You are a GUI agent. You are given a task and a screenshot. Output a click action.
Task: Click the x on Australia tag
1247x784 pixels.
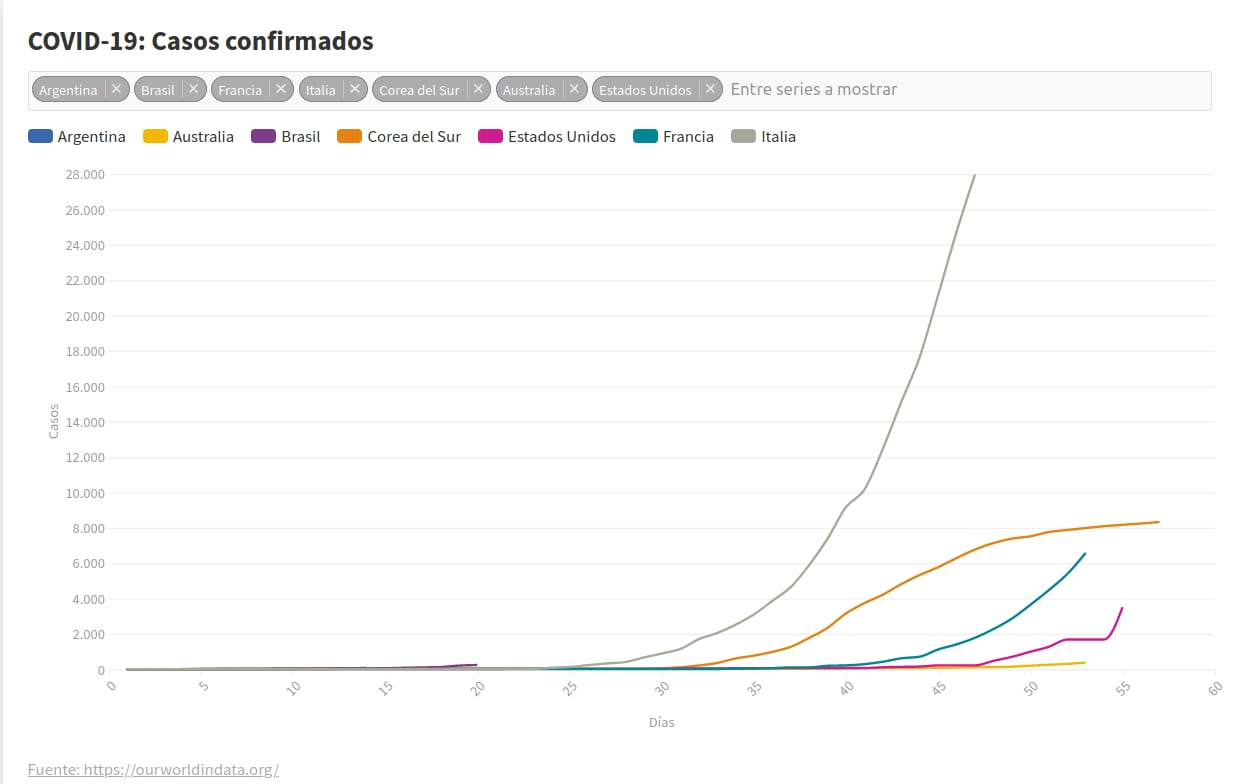click(574, 89)
